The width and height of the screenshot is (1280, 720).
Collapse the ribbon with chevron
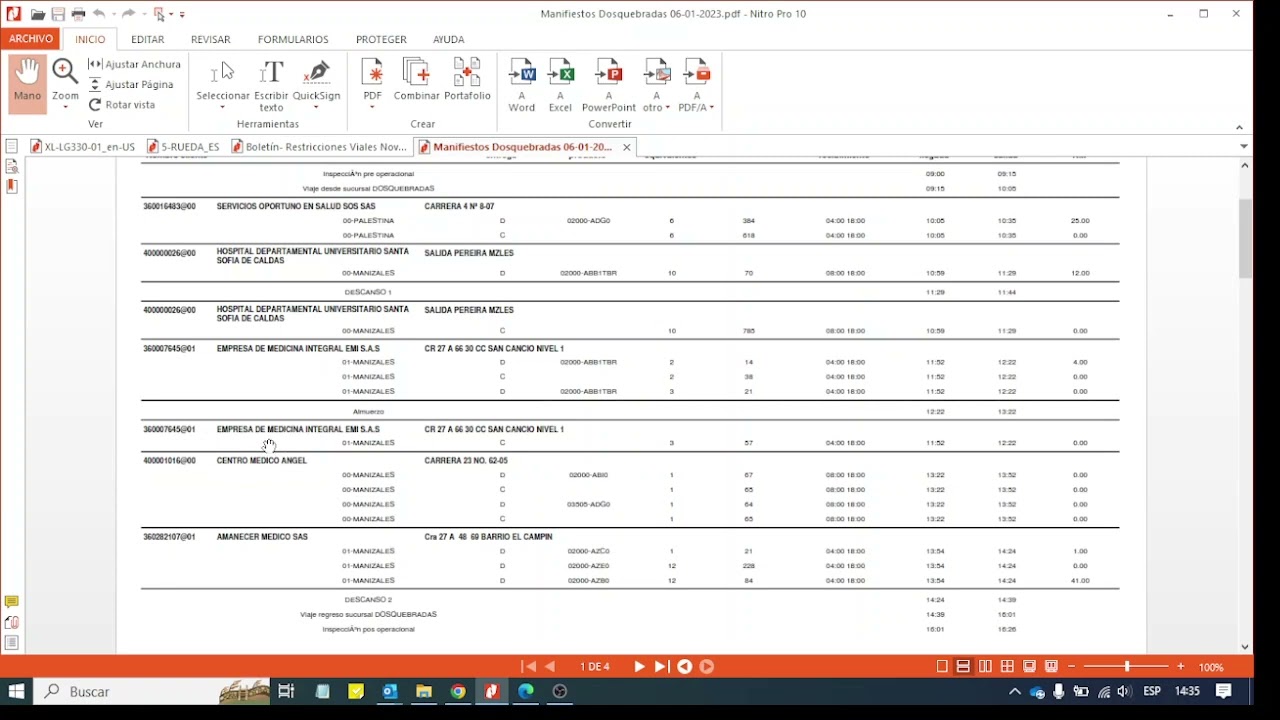coord(1239,127)
